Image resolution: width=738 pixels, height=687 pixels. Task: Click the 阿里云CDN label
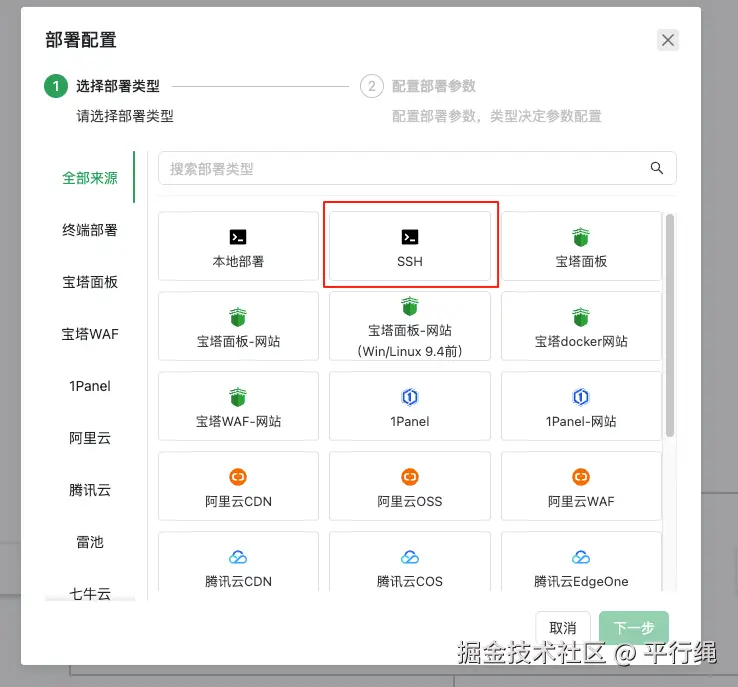(238, 501)
